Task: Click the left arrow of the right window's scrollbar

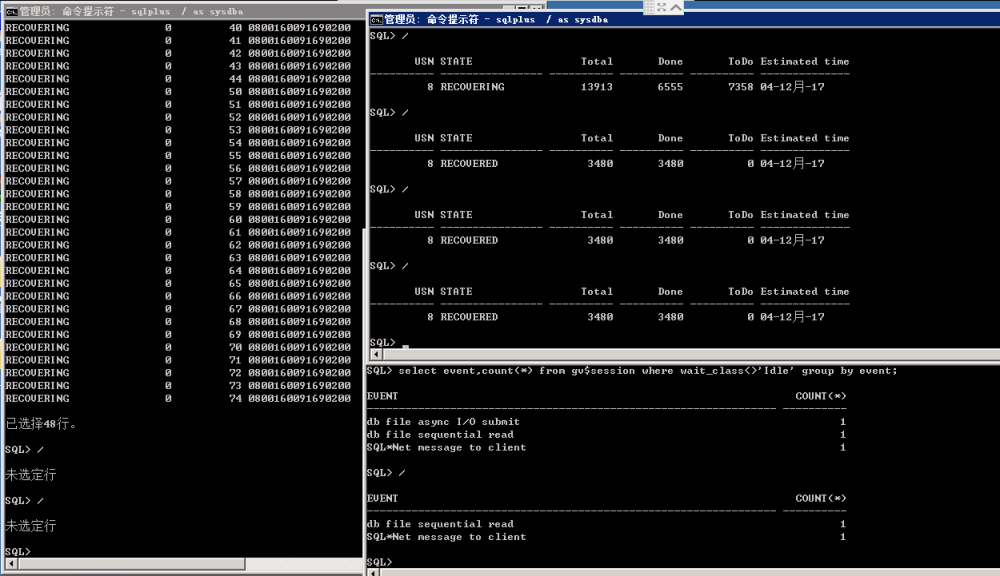Action: (x=376, y=355)
